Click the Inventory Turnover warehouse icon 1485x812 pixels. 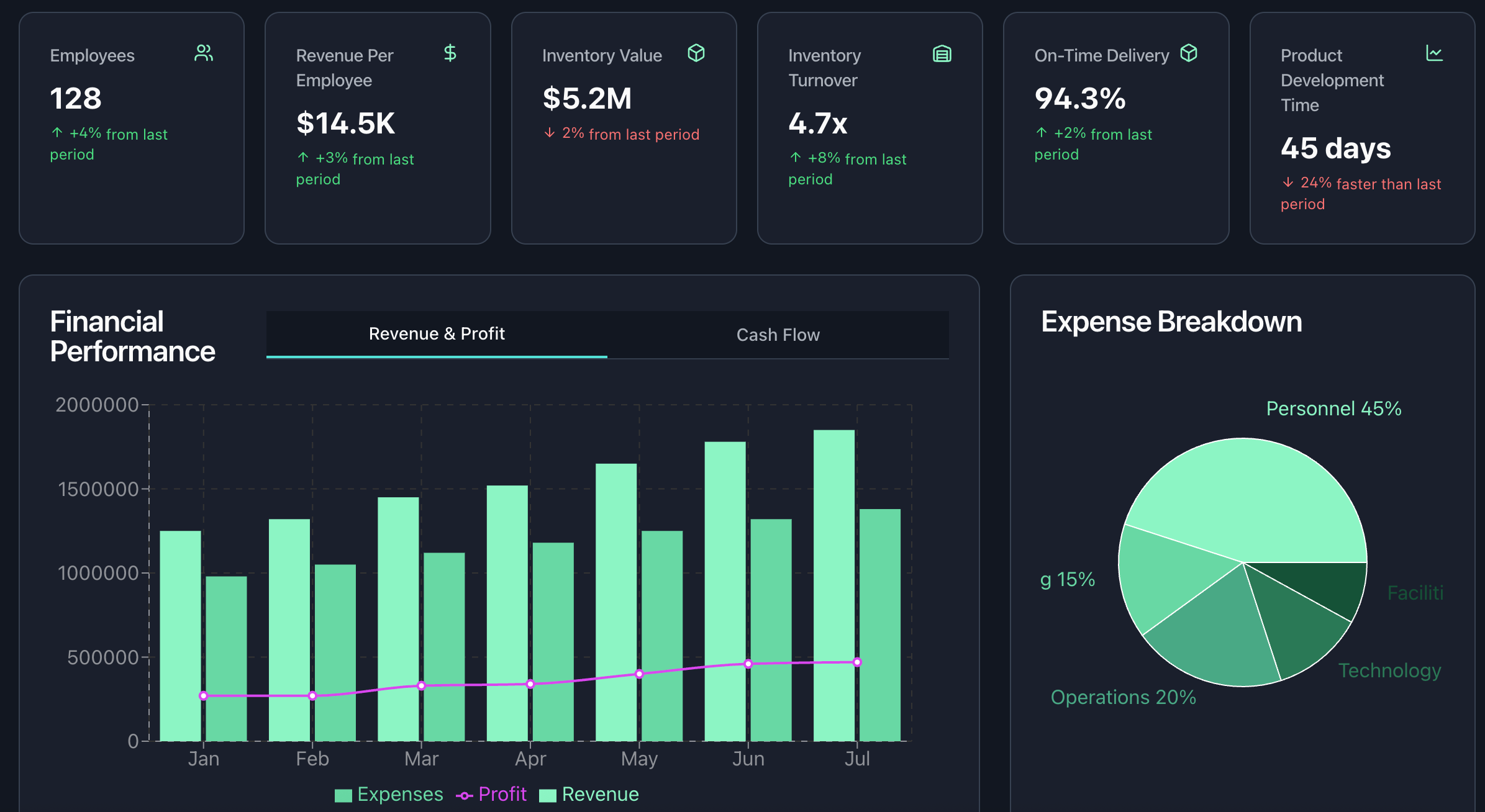pos(942,54)
